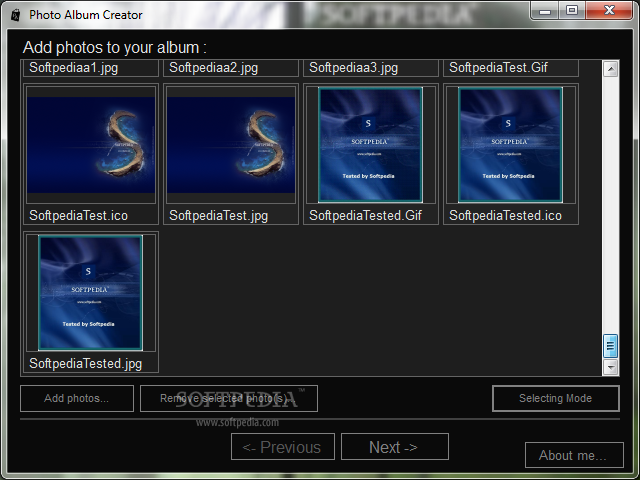
Task: Select the SoftpediaTested.ico thumbnail
Action: coord(511,144)
